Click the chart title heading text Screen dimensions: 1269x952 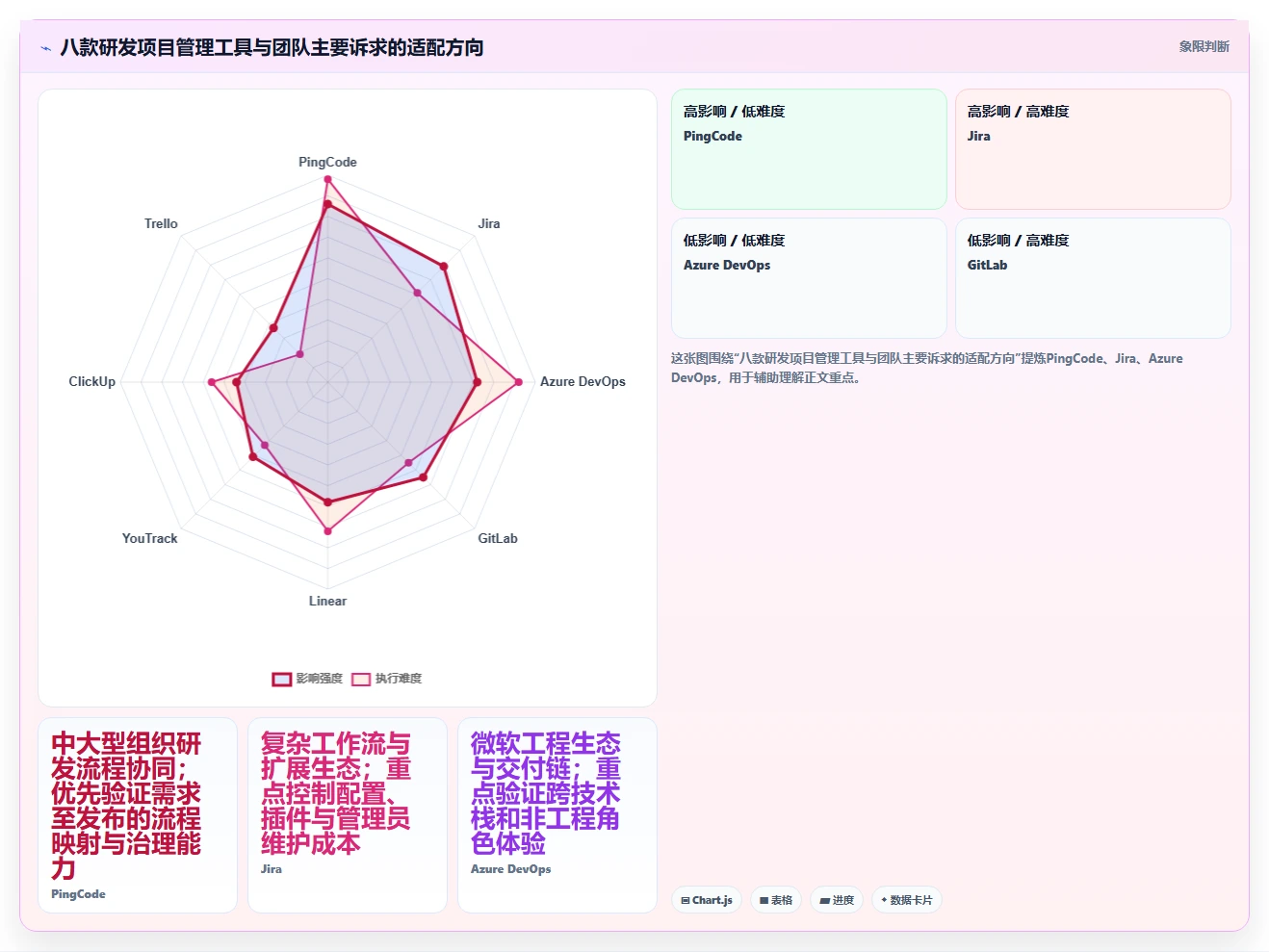(x=272, y=47)
